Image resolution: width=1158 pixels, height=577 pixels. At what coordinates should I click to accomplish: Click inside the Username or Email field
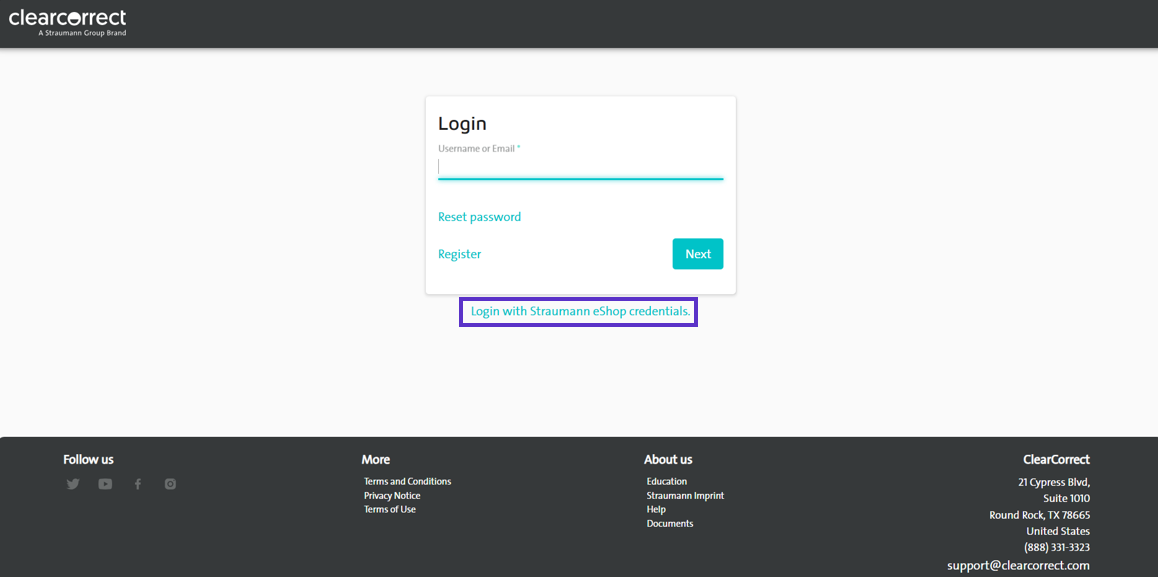click(x=580, y=168)
